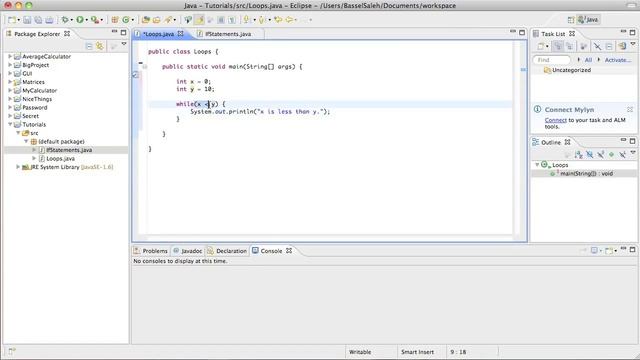Viewport: 640px width, 360px height.
Task: Click the Search flashlight toolbar icon
Action: 168,20
